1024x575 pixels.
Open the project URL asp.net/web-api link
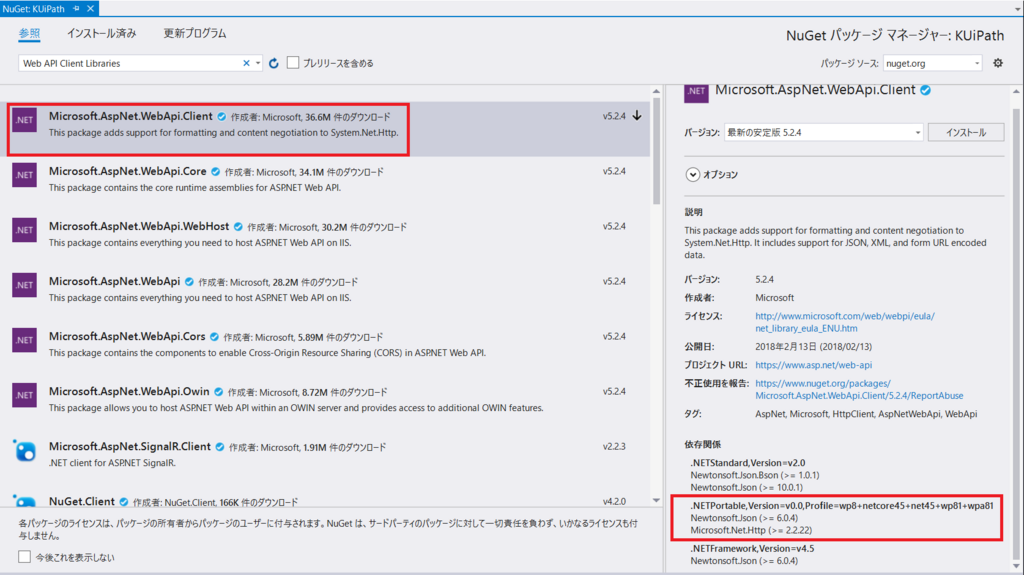pos(813,365)
